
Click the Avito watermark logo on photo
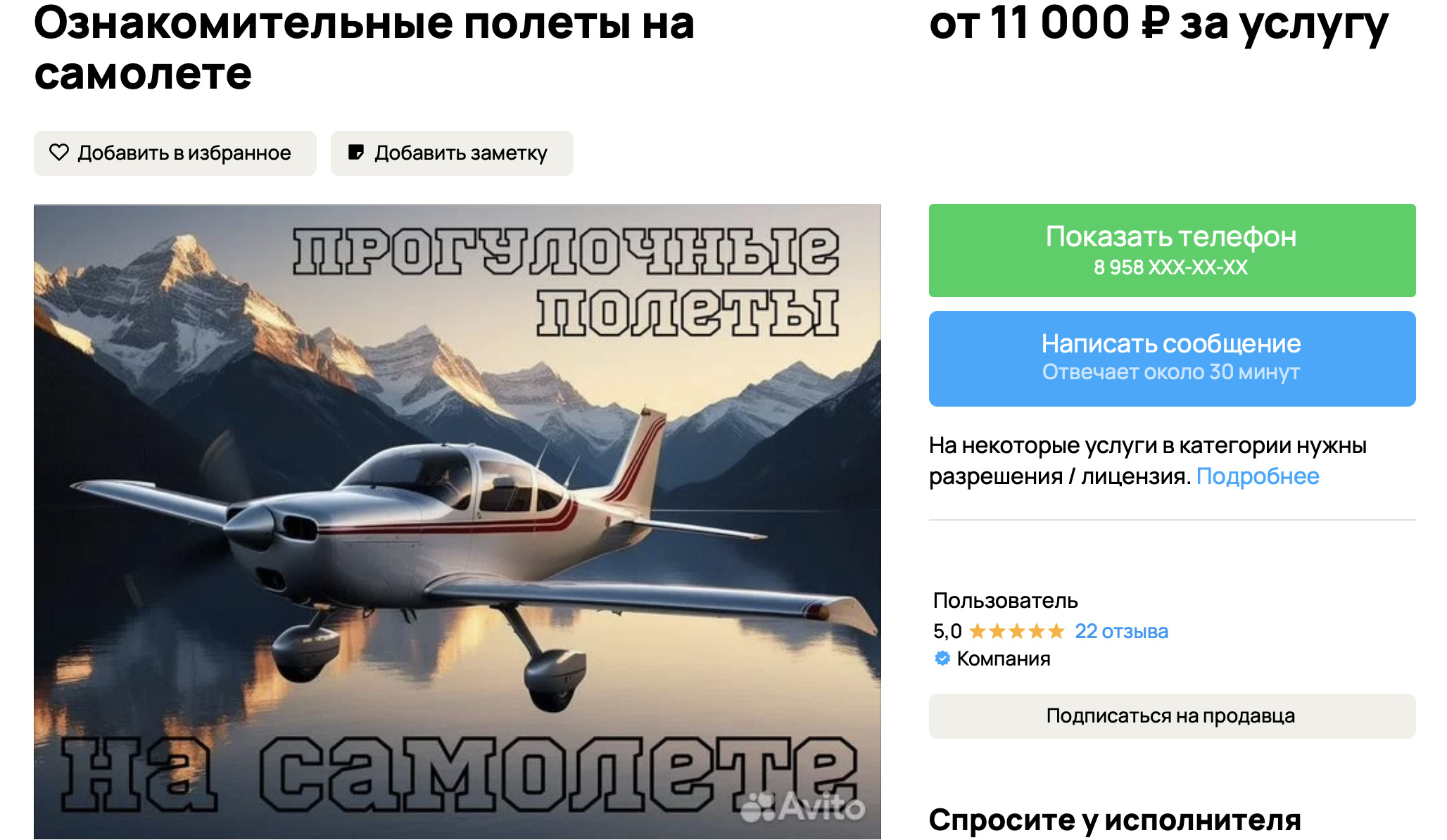click(x=803, y=807)
